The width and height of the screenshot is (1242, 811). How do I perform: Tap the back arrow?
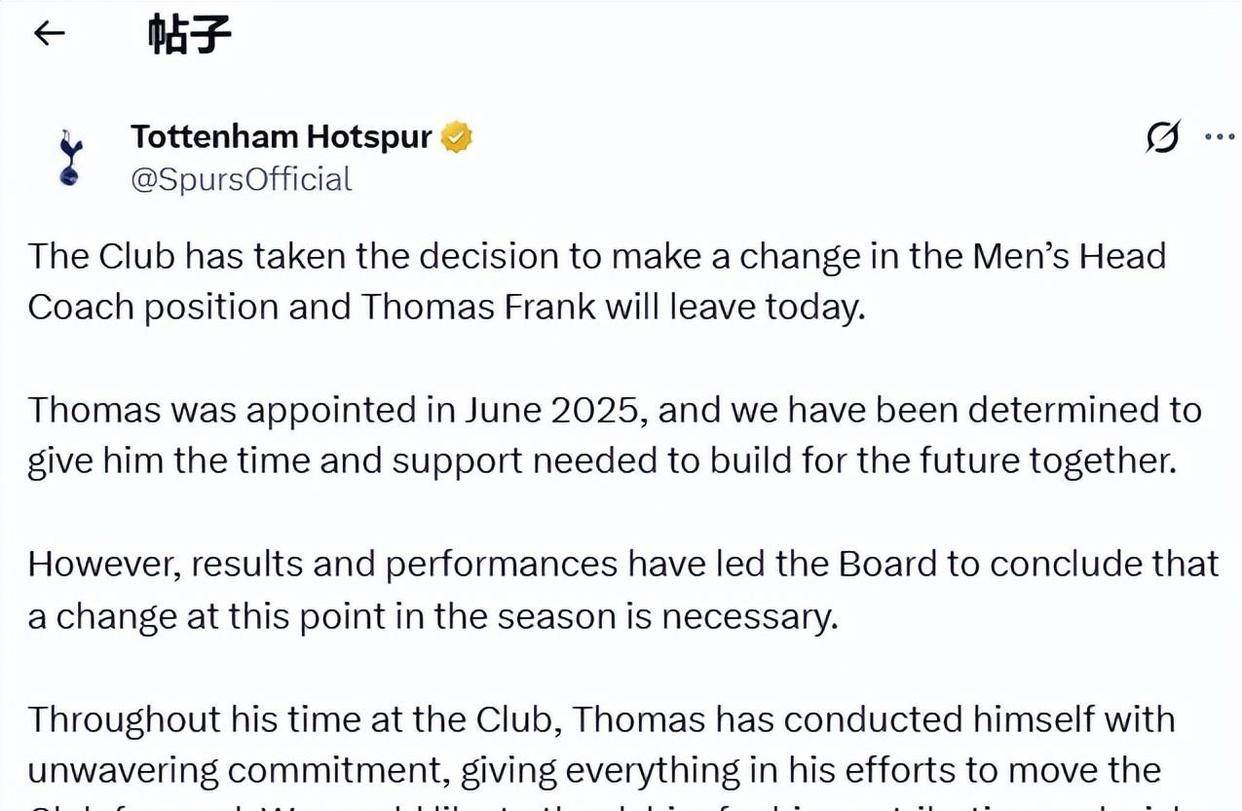point(49,34)
